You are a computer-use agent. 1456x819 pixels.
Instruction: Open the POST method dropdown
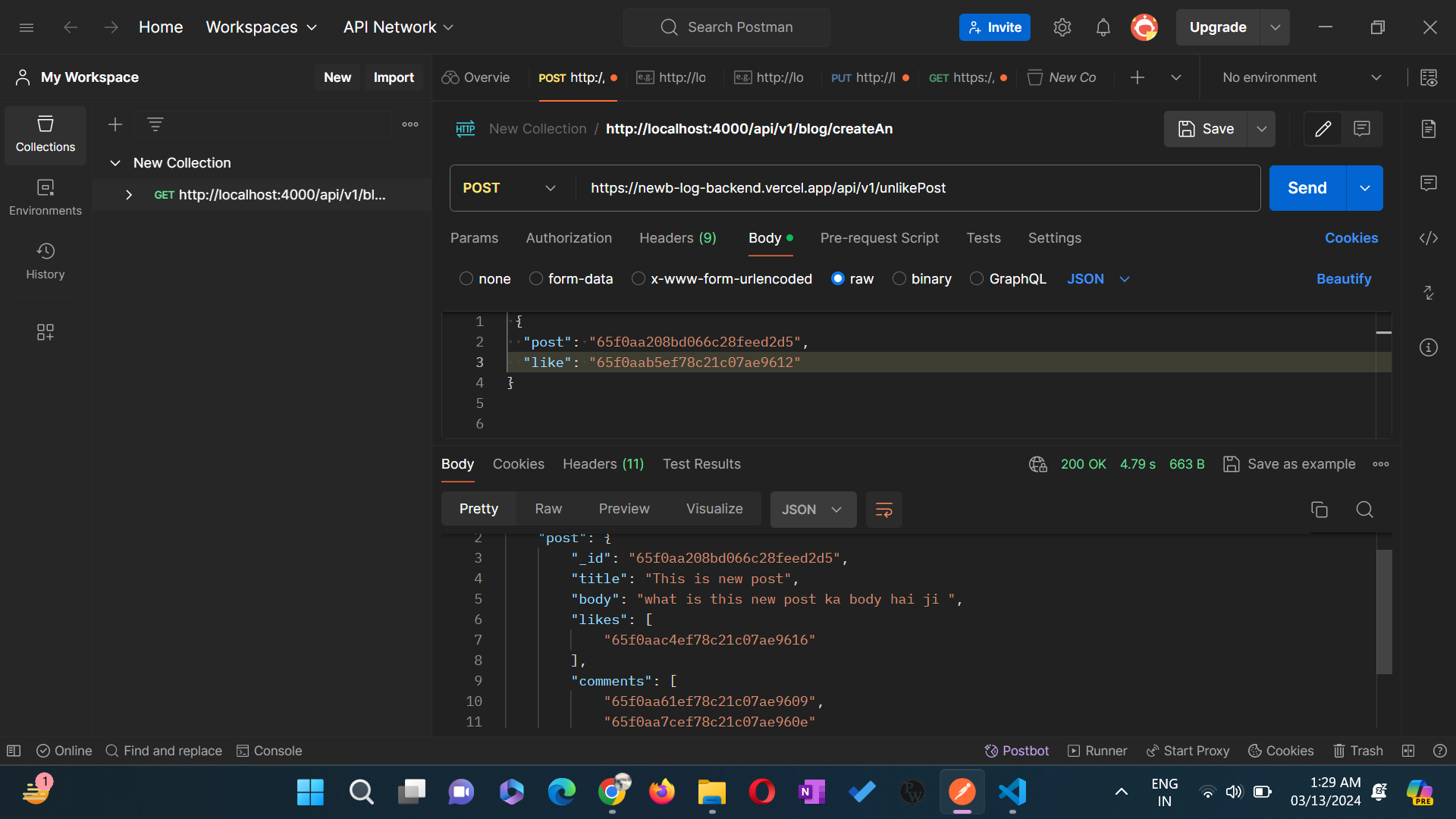(510, 187)
